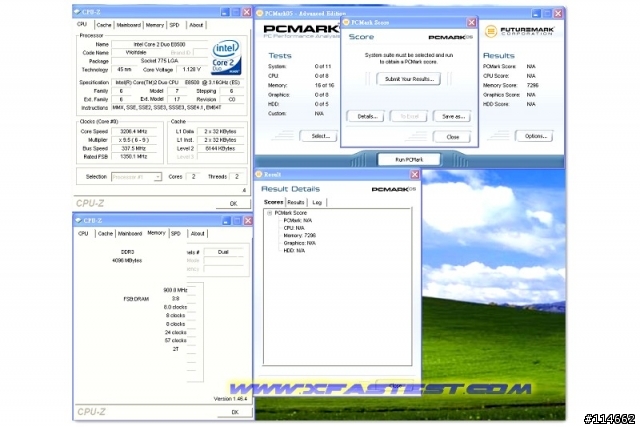Click the Run PCMark button
Image resolution: width=640 pixels, height=427 pixels.
tap(409, 159)
